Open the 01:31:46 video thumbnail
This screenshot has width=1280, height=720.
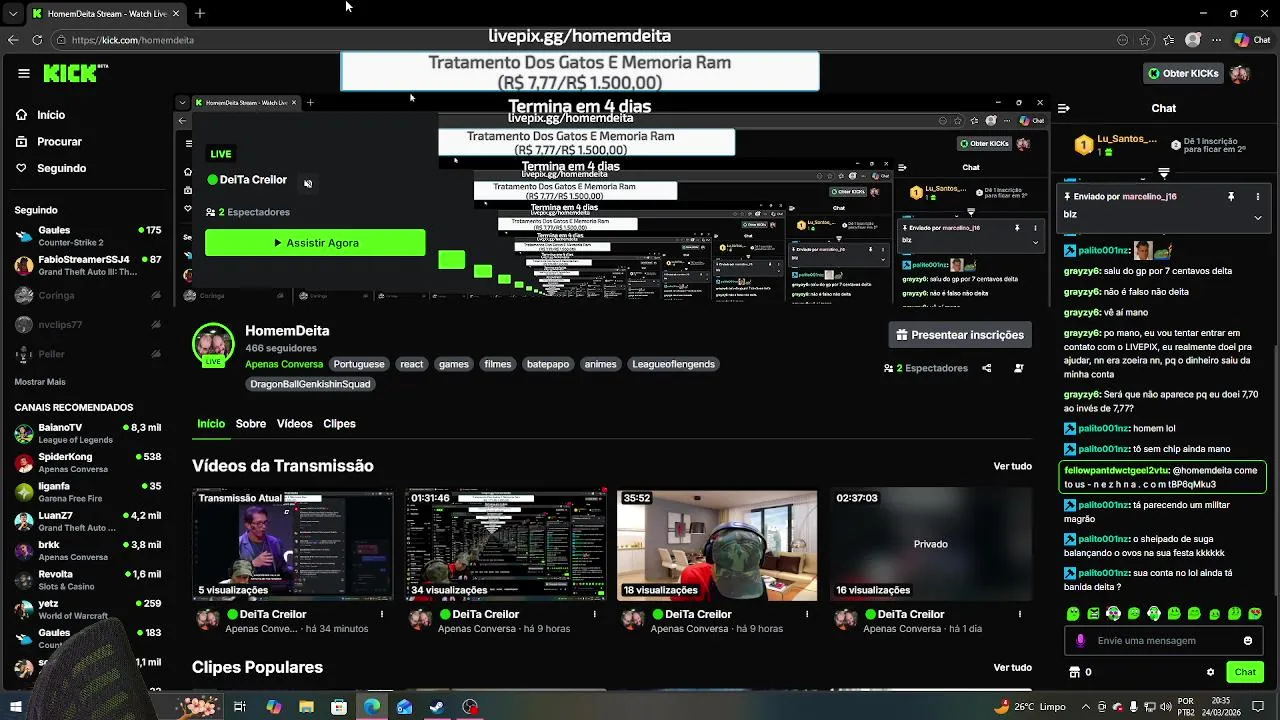[505, 545]
